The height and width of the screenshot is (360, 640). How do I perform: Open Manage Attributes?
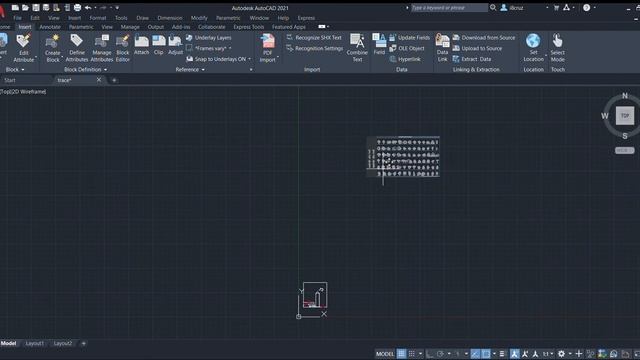tap(102, 48)
